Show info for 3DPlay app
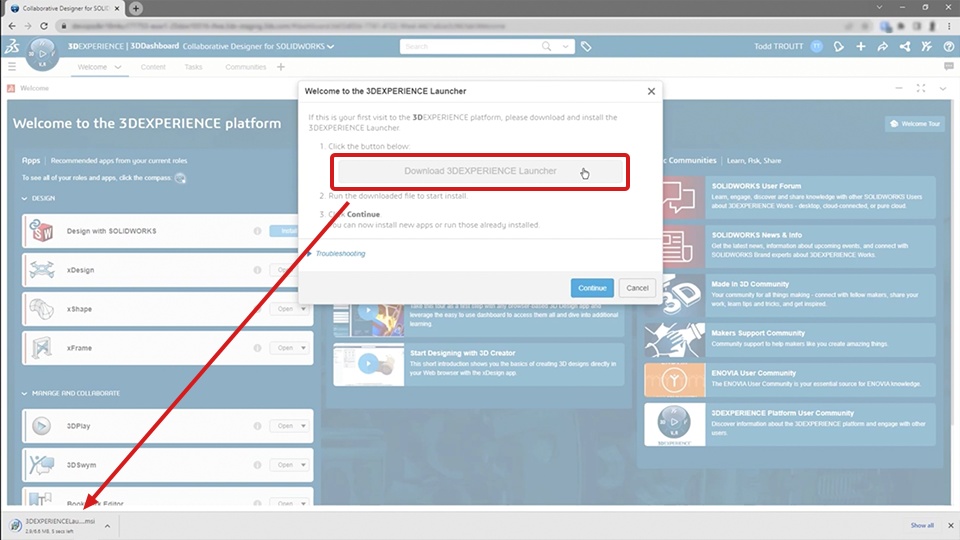The width and height of the screenshot is (960, 540). (x=257, y=426)
